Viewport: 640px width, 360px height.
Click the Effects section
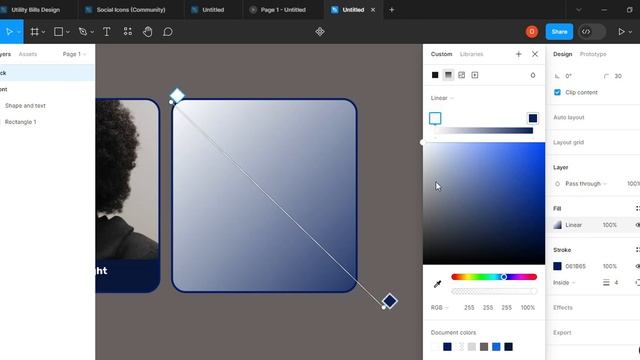[562, 307]
